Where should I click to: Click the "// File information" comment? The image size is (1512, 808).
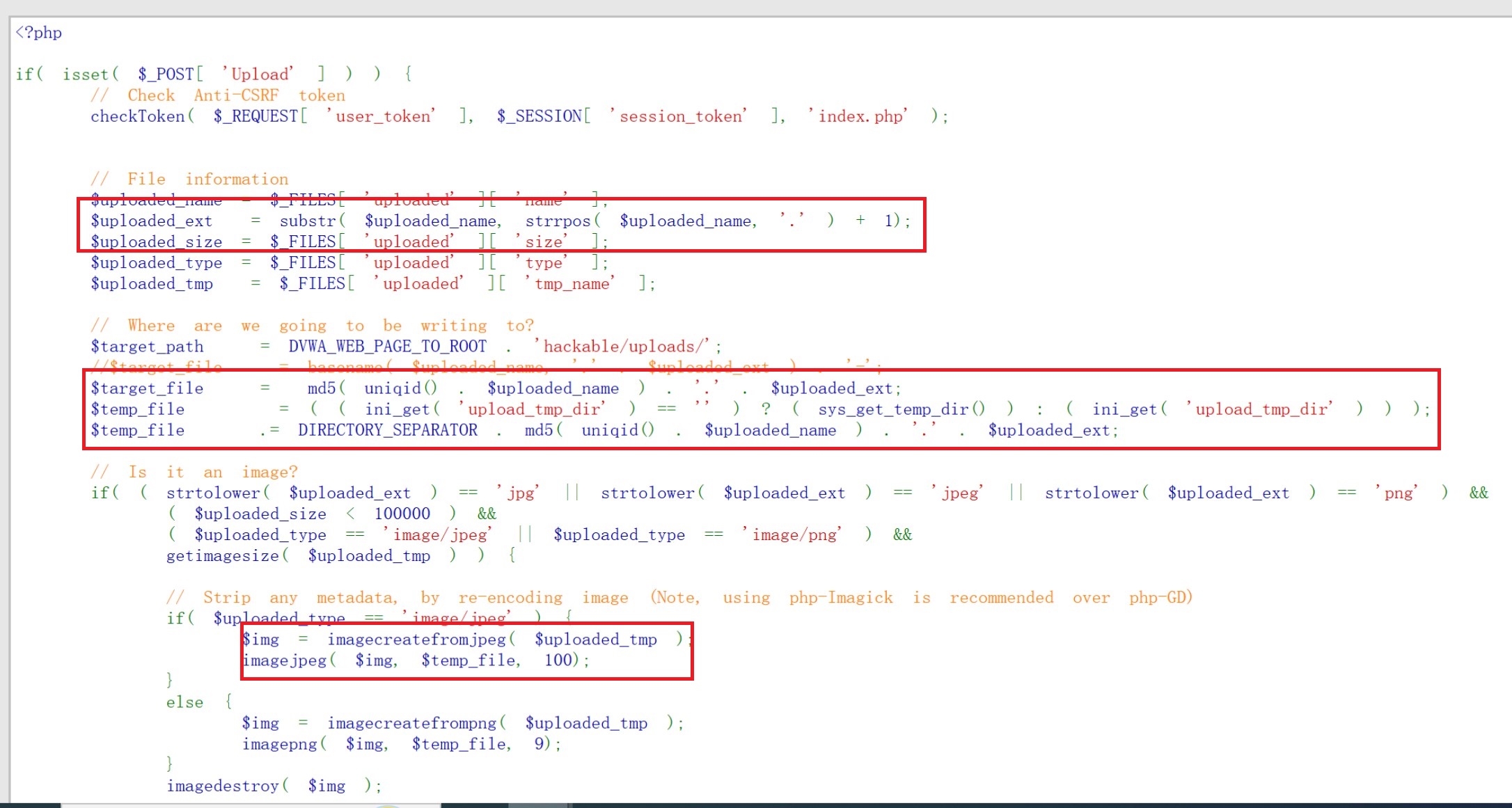point(189,179)
